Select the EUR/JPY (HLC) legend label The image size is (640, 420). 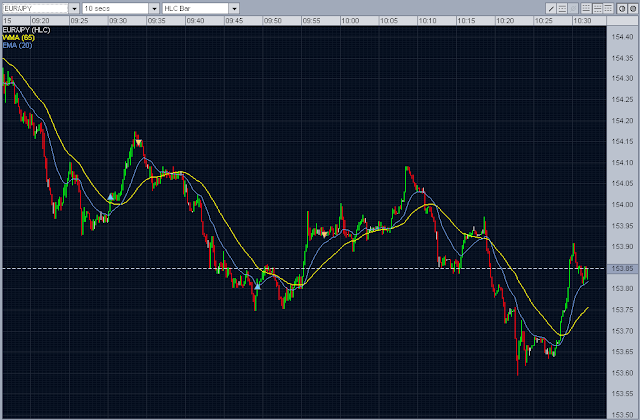[26, 30]
